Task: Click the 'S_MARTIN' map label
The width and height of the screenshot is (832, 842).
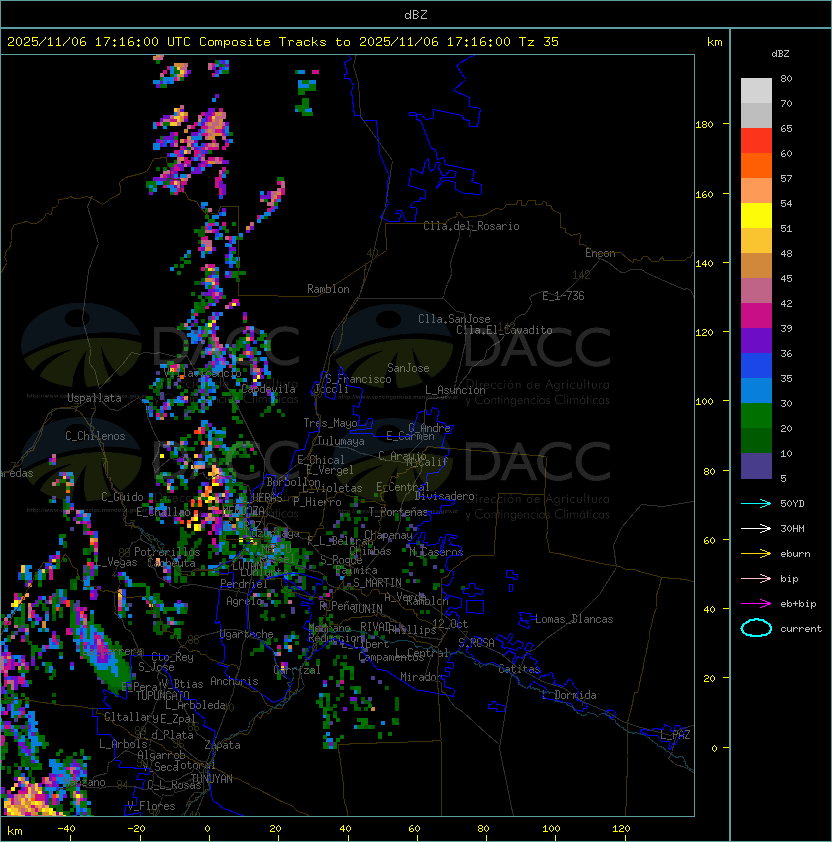Action: click(377, 583)
